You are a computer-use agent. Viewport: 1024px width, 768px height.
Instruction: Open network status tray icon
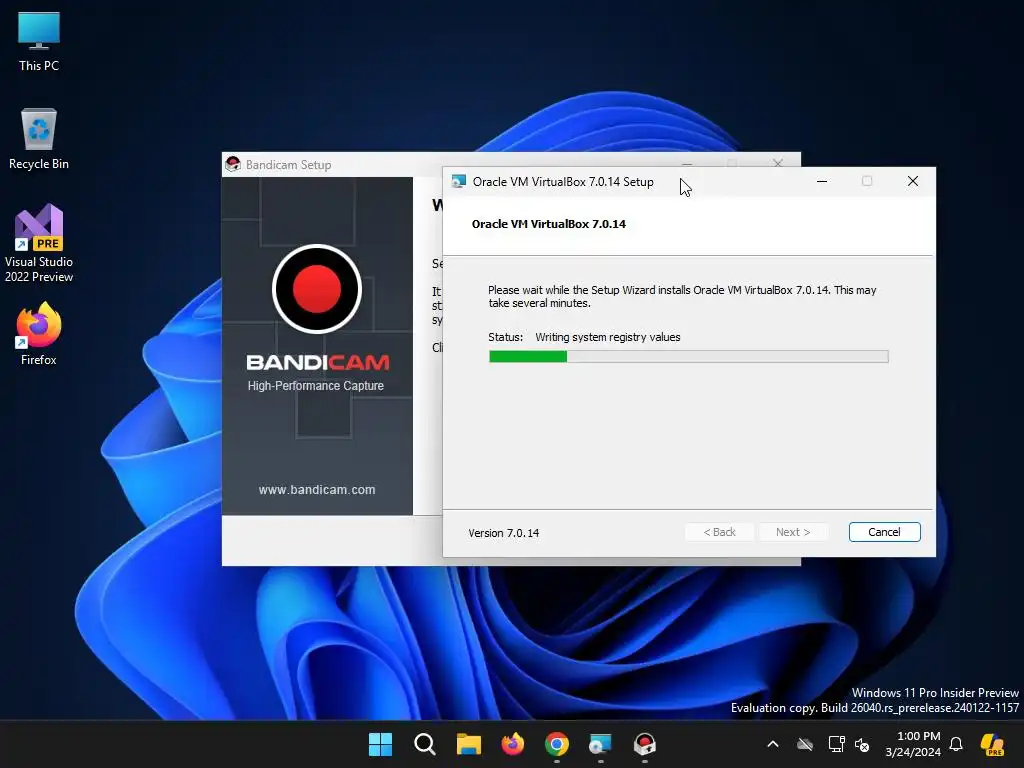click(836, 744)
